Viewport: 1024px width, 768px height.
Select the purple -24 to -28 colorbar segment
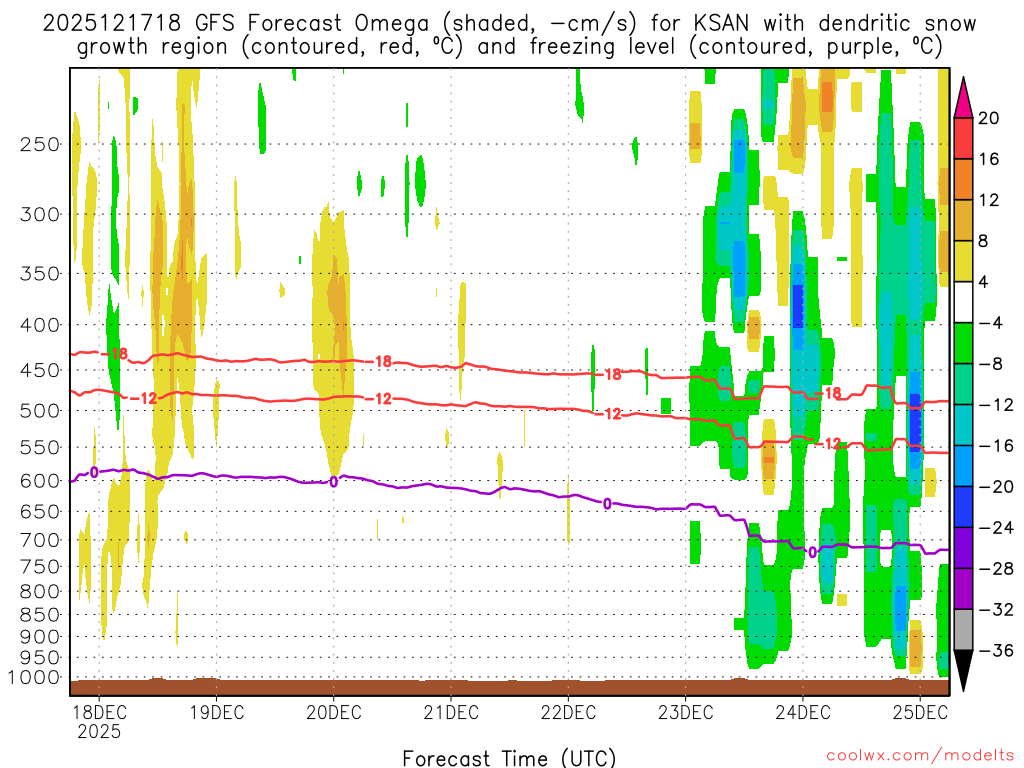963,548
